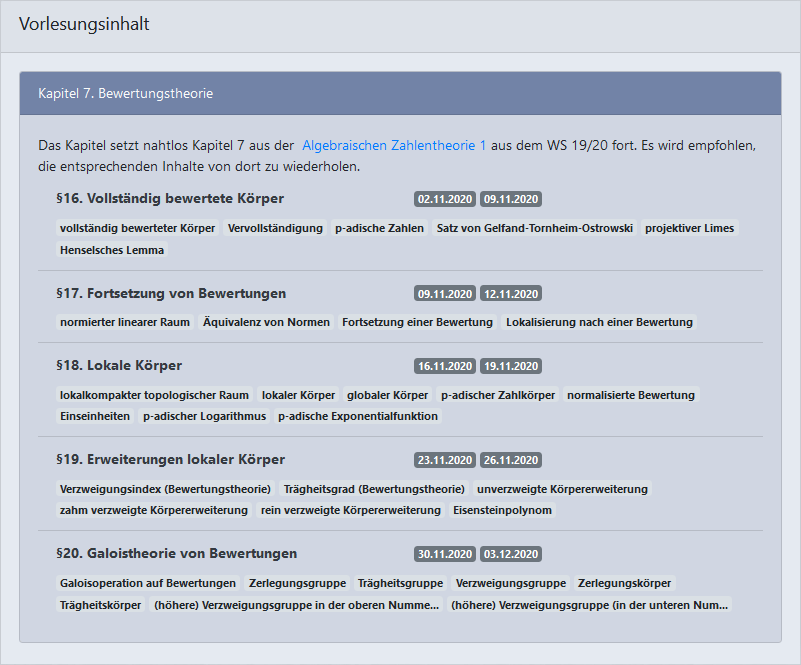This screenshot has height=665, width=801.
Task: Click the Eisensteinpolynom keyword tag
Action: (502, 510)
